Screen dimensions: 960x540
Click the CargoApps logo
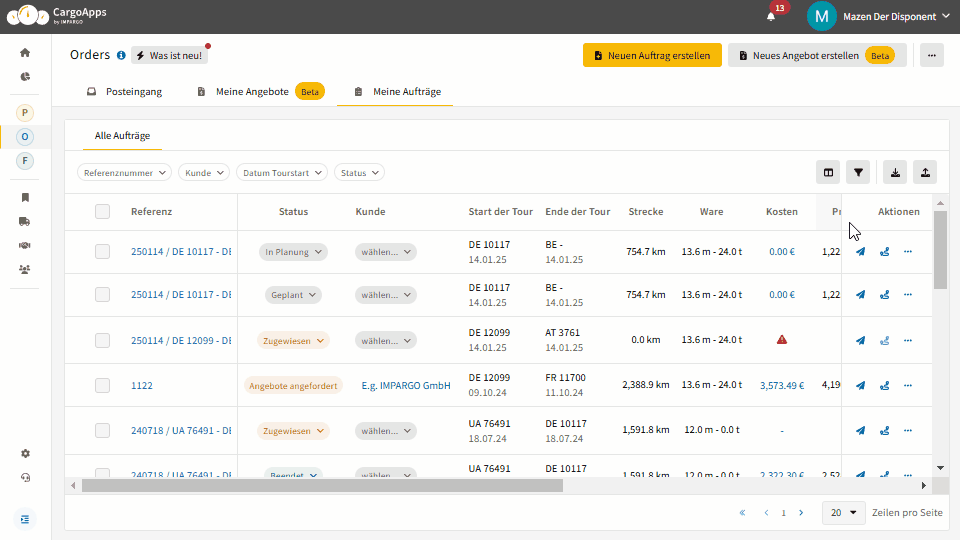(56, 15)
